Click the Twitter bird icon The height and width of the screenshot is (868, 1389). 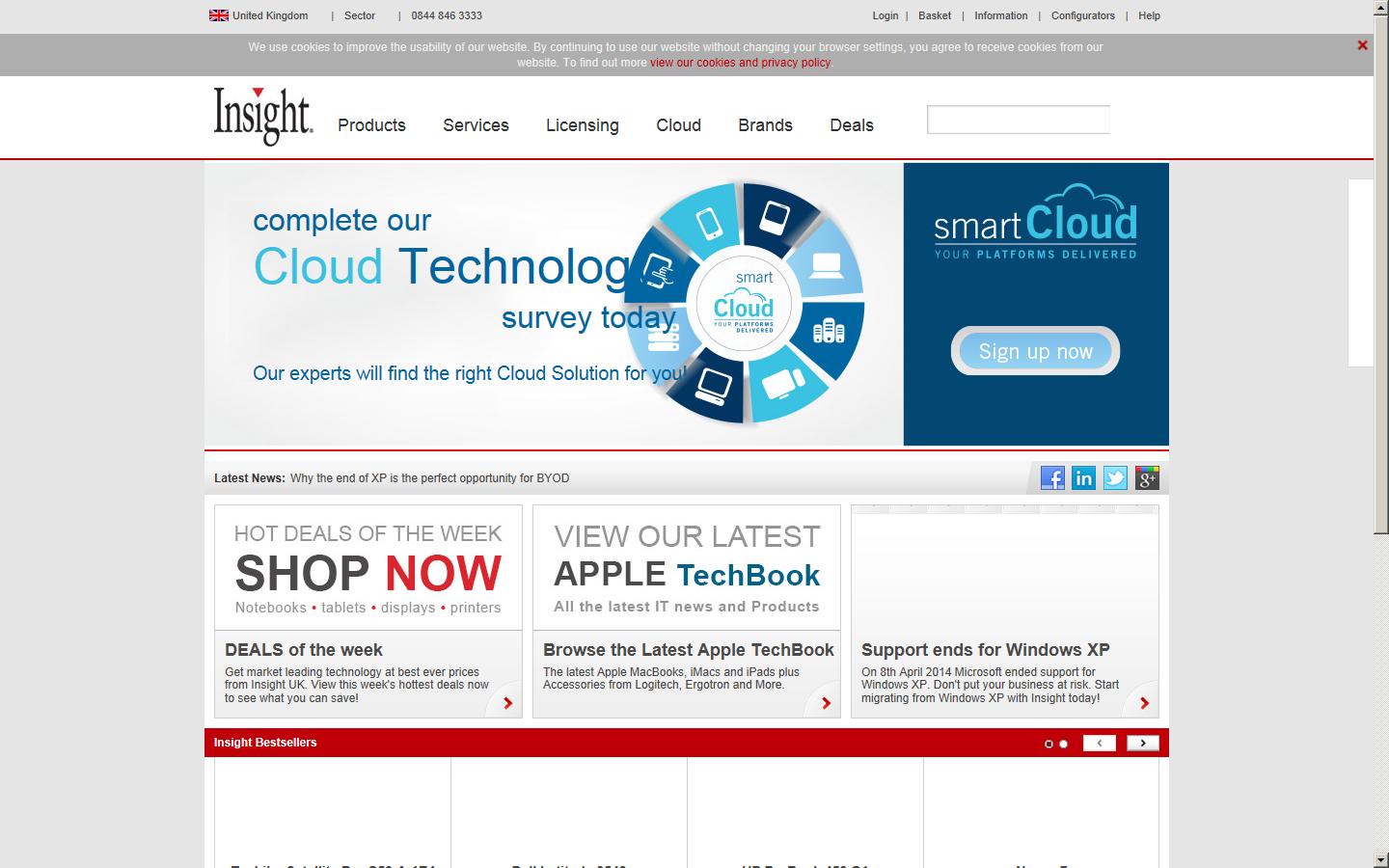(x=1115, y=477)
